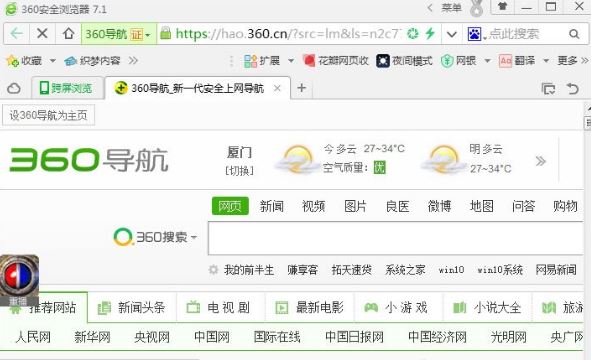Open the tab list window icon

pos(548,89)
